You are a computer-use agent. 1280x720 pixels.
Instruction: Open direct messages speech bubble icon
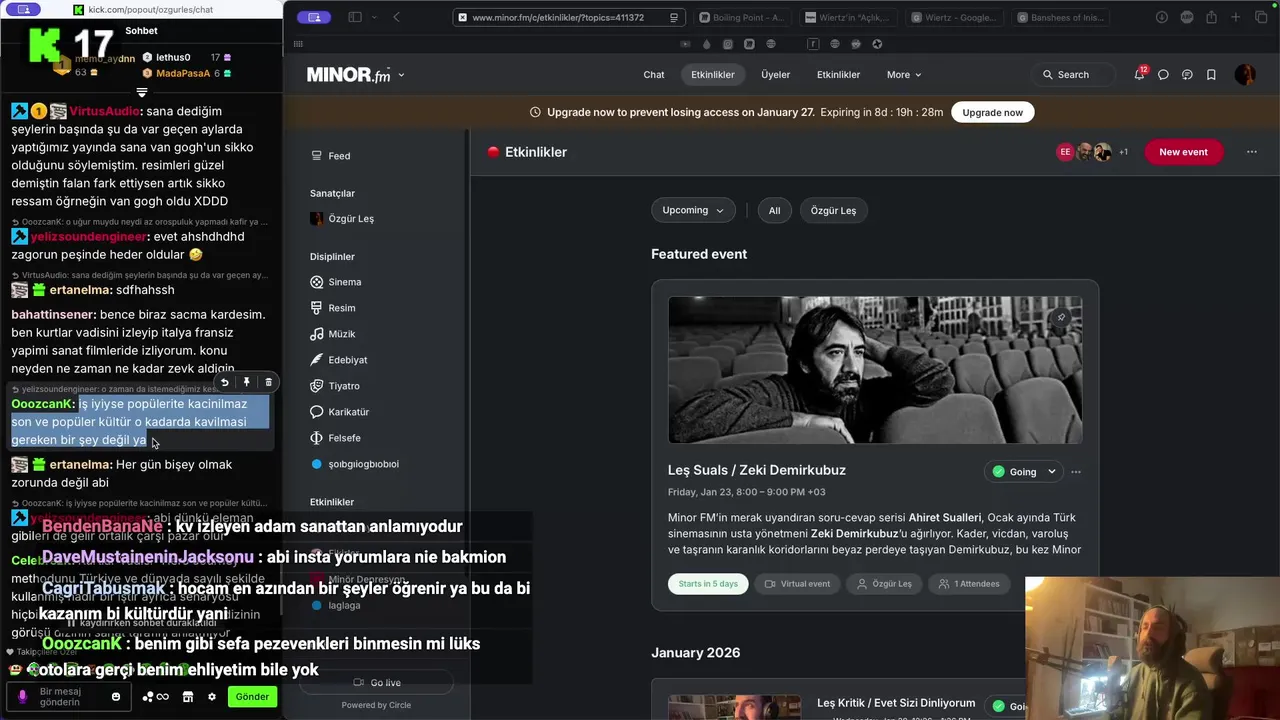coord(1163,75)
